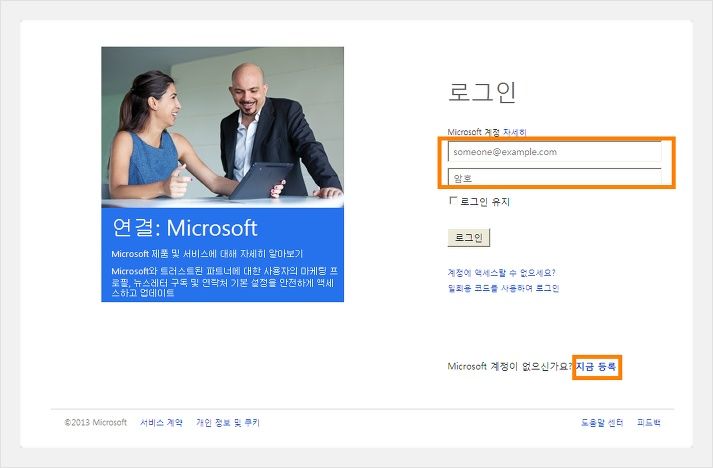Click the 'Microsoft 제품 및 서비스에 대해 자세히 알아보기' text
713x468 pixels.
(x=207, y=254)
